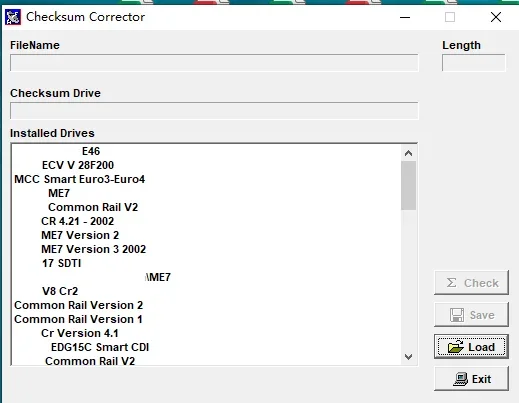Pick the 17 SDTI drive
The image size is (519, 403).
click(61, 263)
